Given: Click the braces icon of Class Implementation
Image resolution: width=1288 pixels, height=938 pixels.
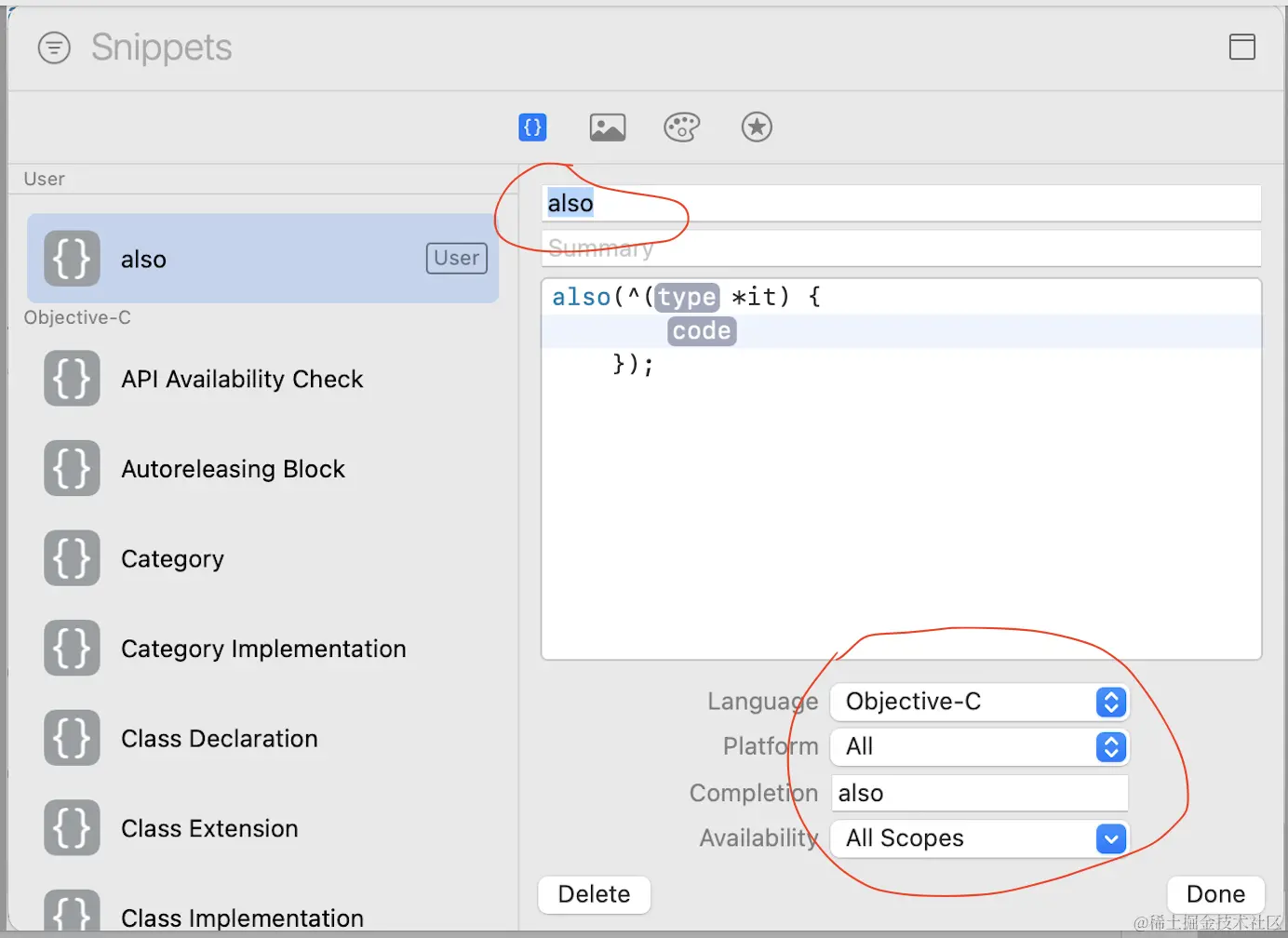Looking at the screenshot, I should (72, 912).
